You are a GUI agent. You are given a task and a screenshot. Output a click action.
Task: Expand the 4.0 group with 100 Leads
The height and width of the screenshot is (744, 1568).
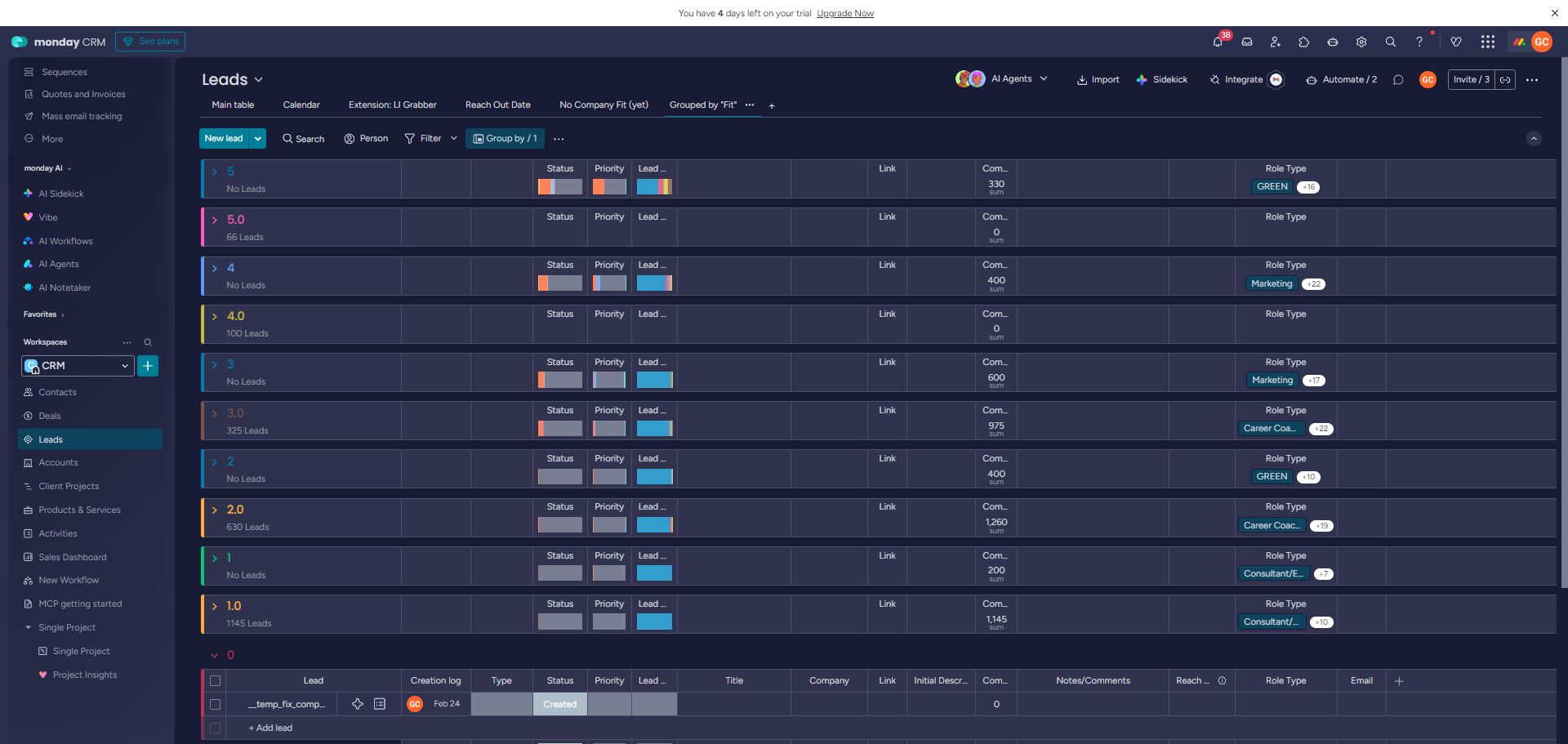215,317
